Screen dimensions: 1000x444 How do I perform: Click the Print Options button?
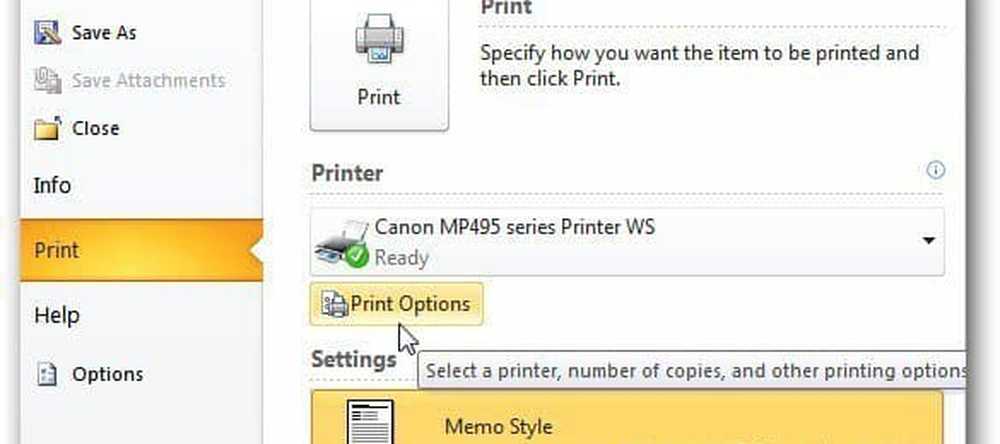396,304
